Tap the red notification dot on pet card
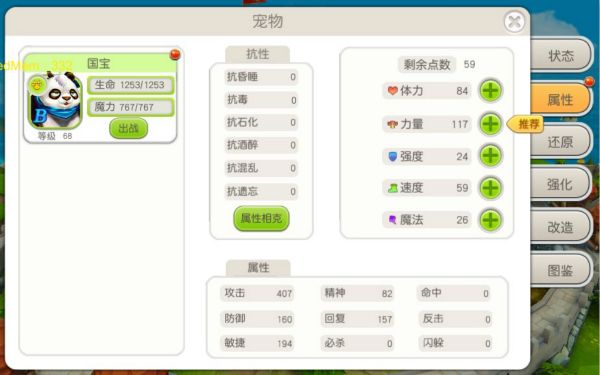Image resolution: width=600 pixels, height=375 pixels. [x=175, y=55]
